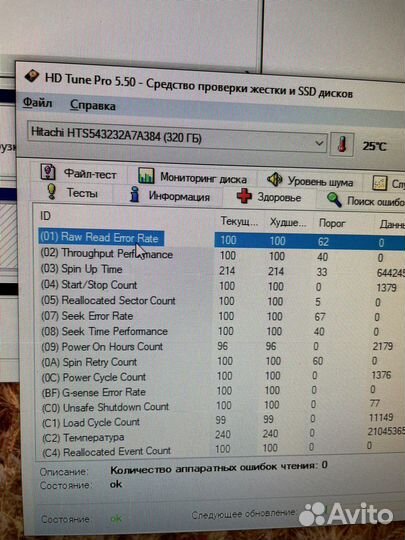Select the (01) Raw Read Error Rate row

pos(222,239)
